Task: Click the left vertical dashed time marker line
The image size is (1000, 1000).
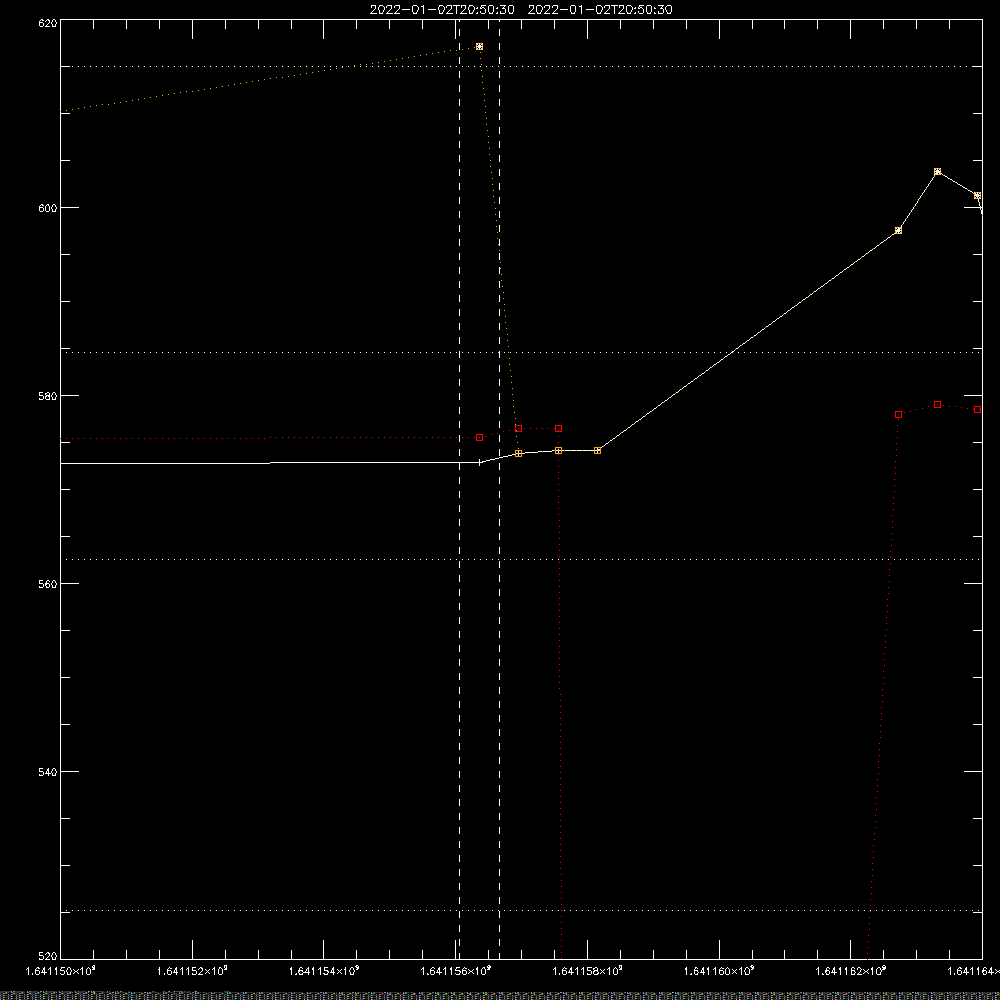Action: 460,489
